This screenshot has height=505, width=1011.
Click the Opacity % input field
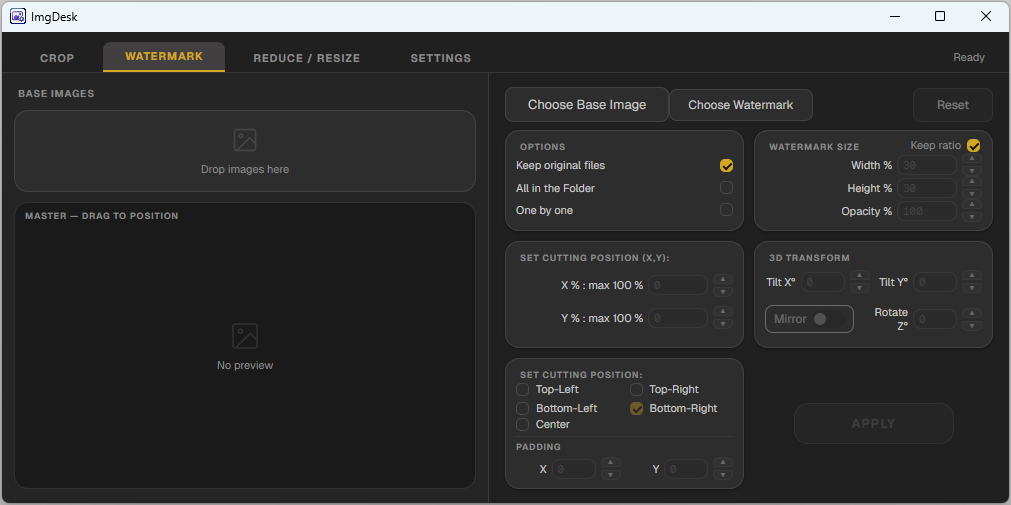click(x=927, y=211)
